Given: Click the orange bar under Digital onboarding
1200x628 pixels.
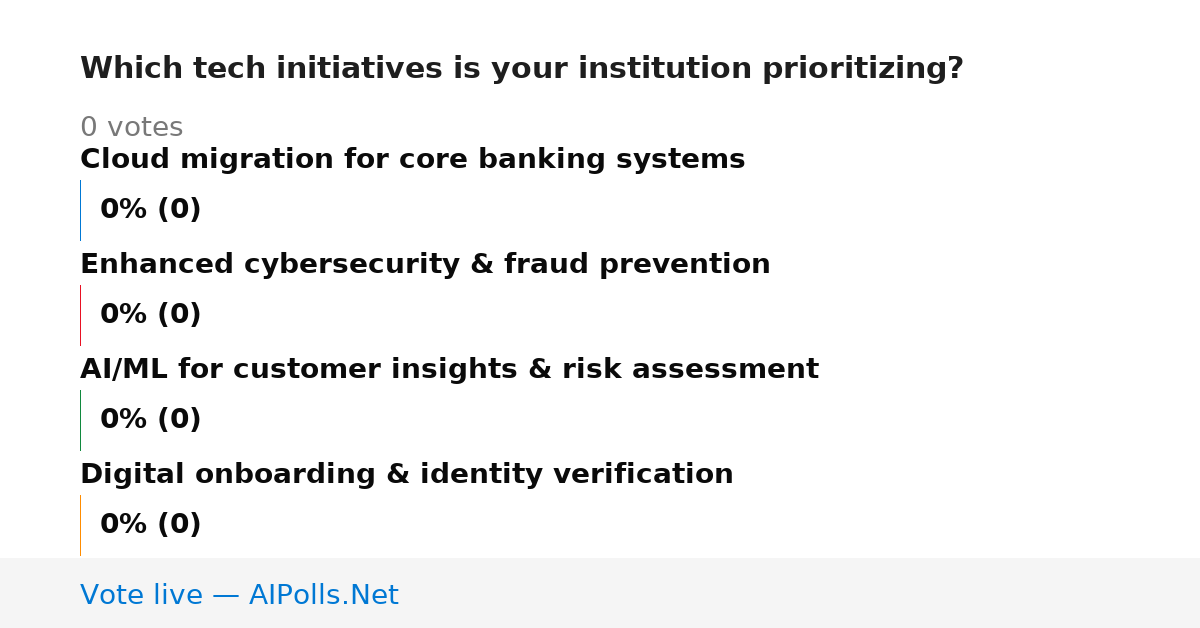Looking at the screenshot, I should click(80, 525).
